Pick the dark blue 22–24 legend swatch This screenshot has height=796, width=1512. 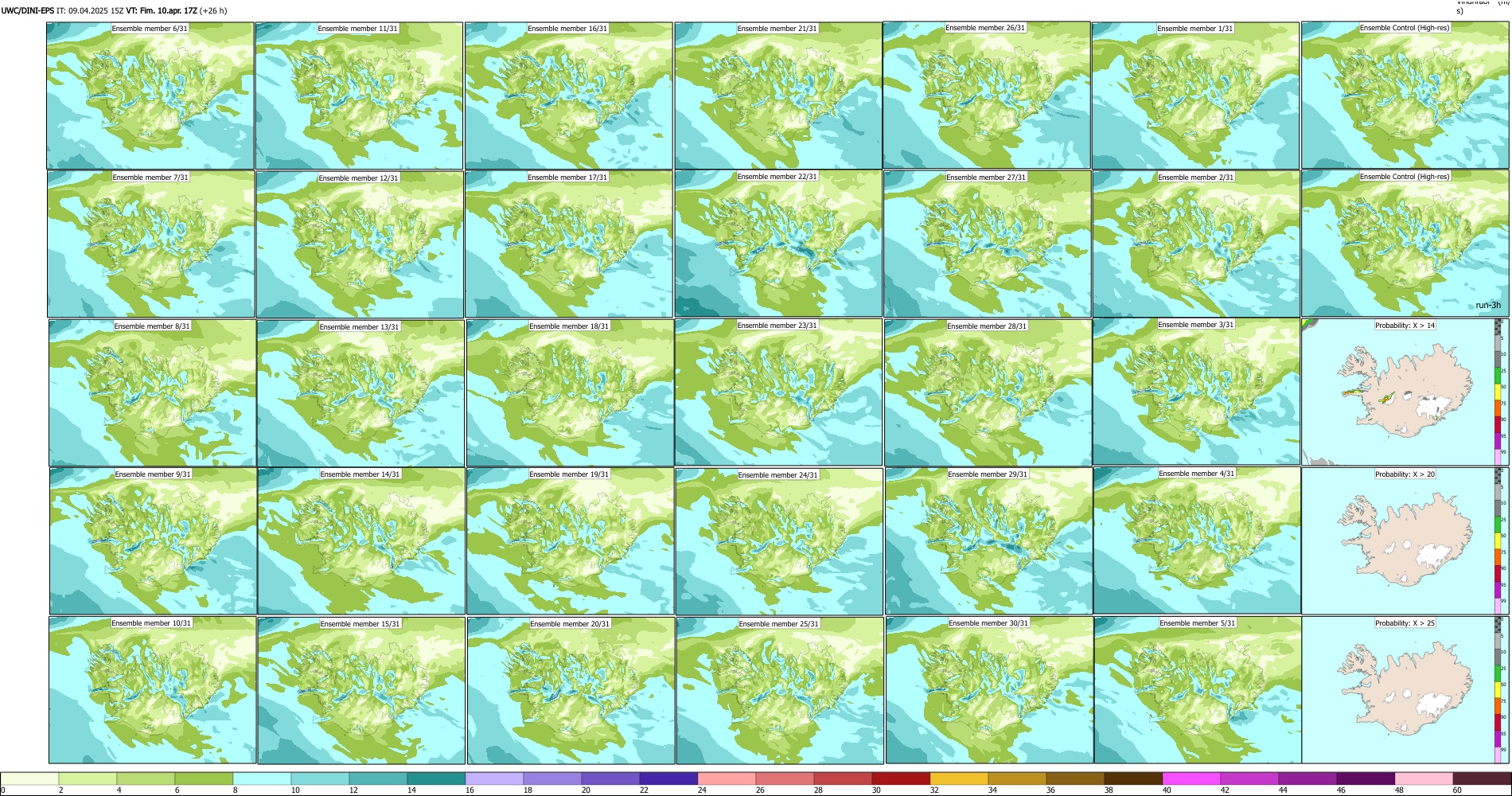click(668, 779)
